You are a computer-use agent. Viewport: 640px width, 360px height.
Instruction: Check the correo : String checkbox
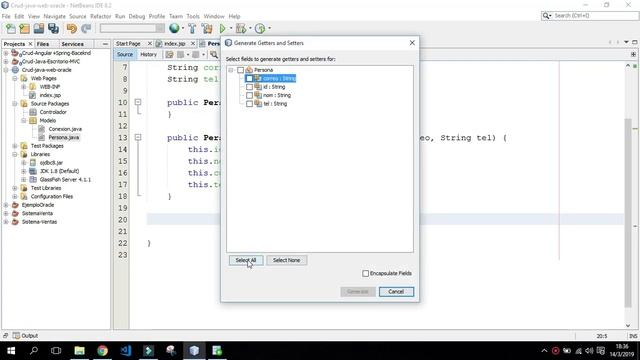coord(249,78)
